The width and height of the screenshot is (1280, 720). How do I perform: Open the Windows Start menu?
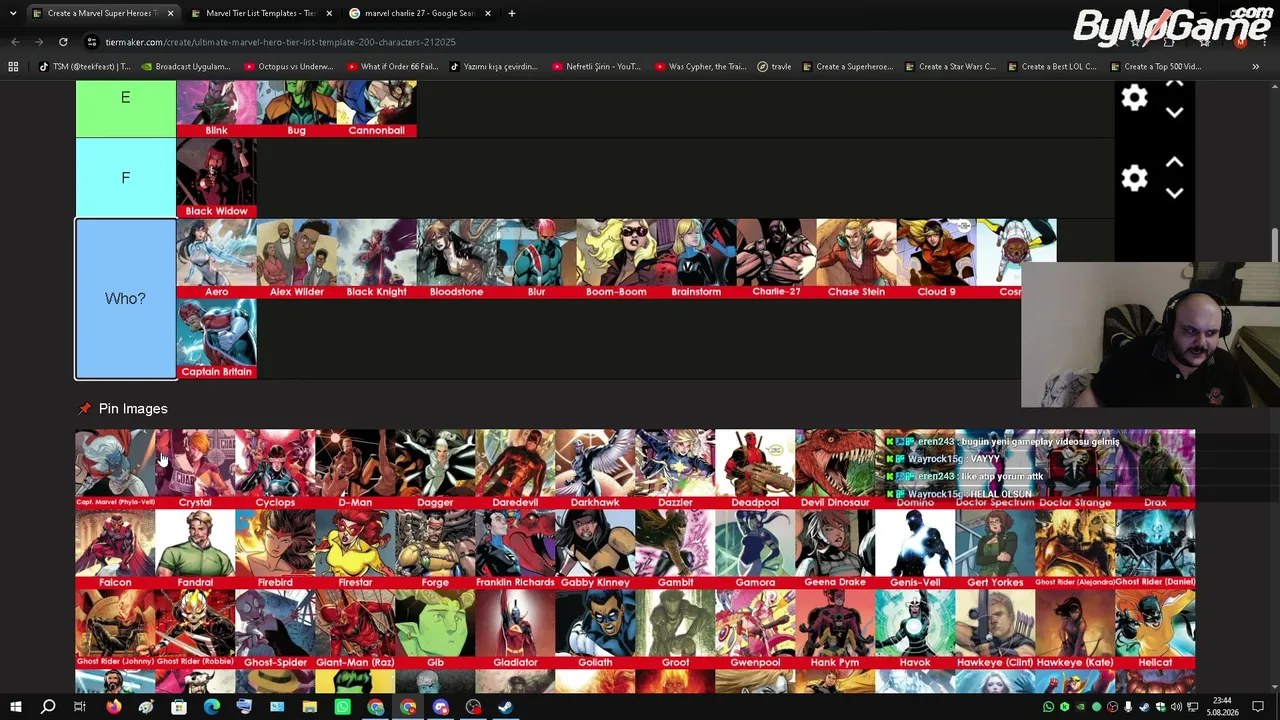tap(15, 707)
